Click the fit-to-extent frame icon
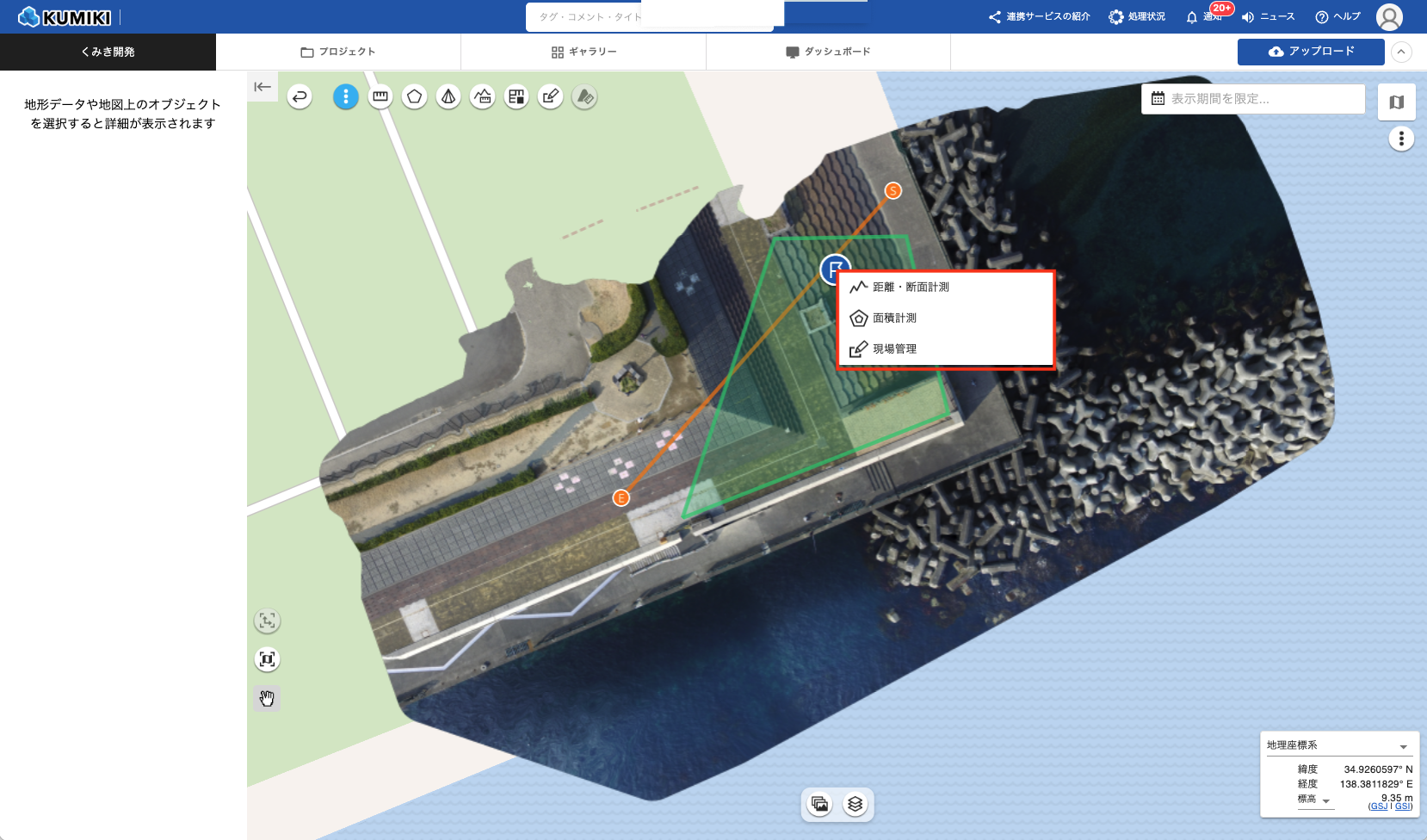 coord(268,659)
